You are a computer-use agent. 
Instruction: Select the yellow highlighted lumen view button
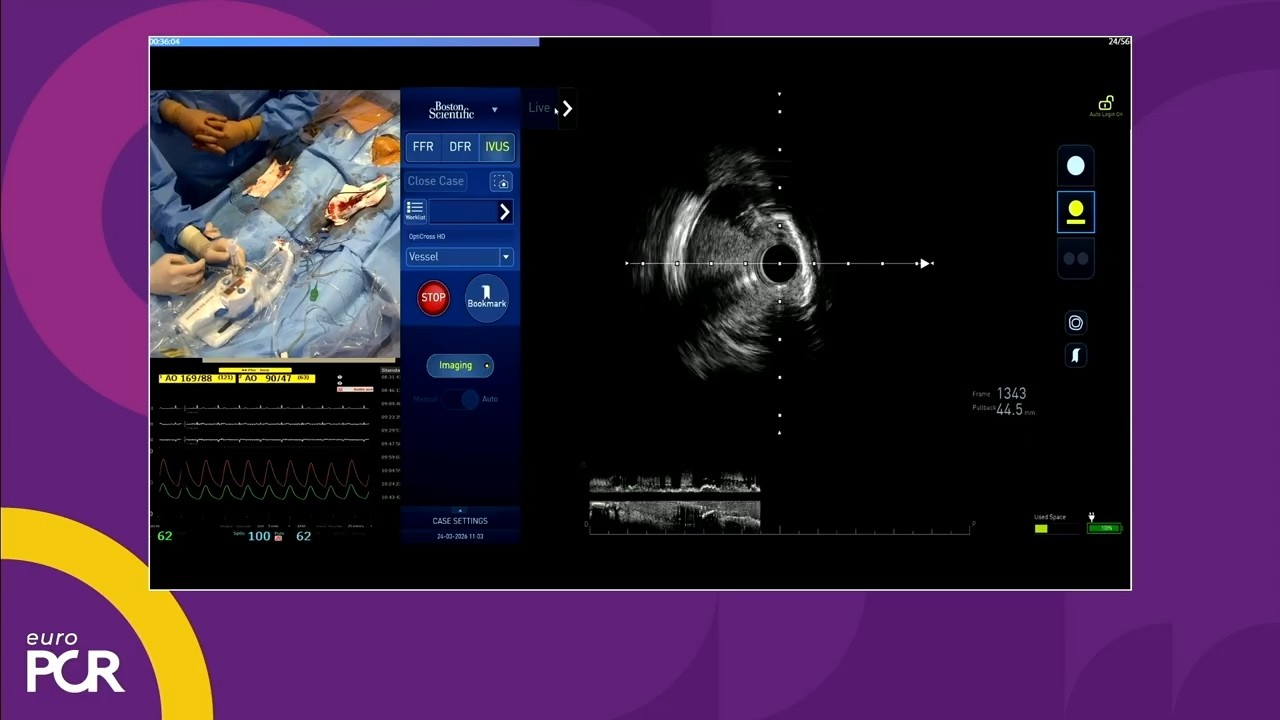1076,212
